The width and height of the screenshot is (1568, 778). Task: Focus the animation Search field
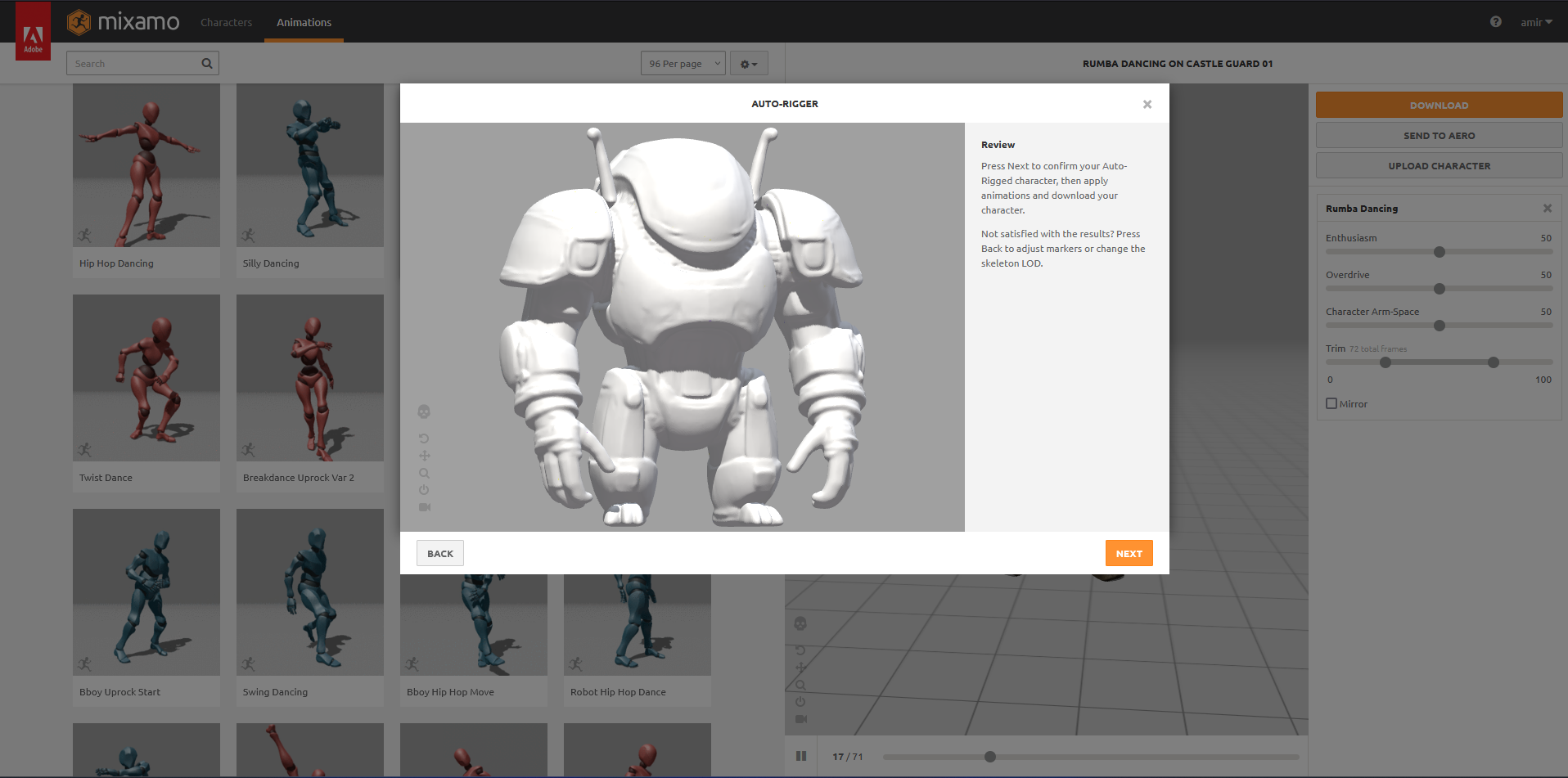(x=142, y=63)
